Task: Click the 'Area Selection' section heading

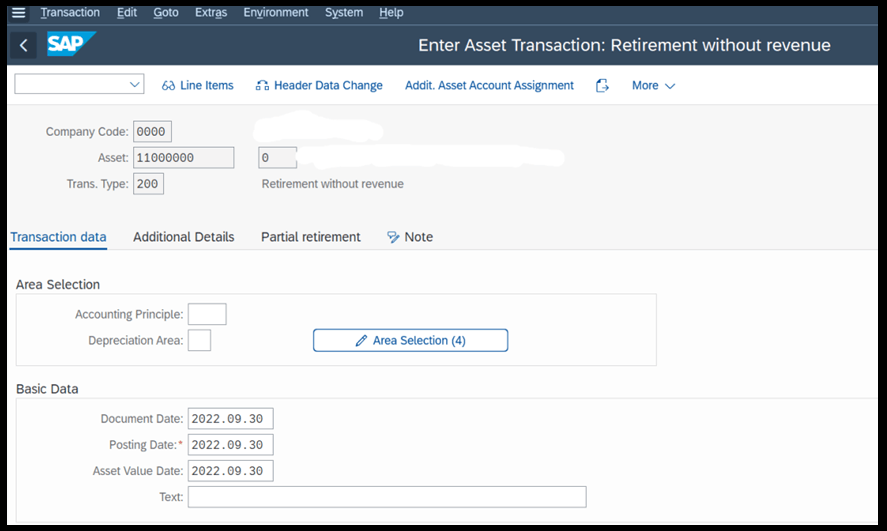Action: (58, 284)
